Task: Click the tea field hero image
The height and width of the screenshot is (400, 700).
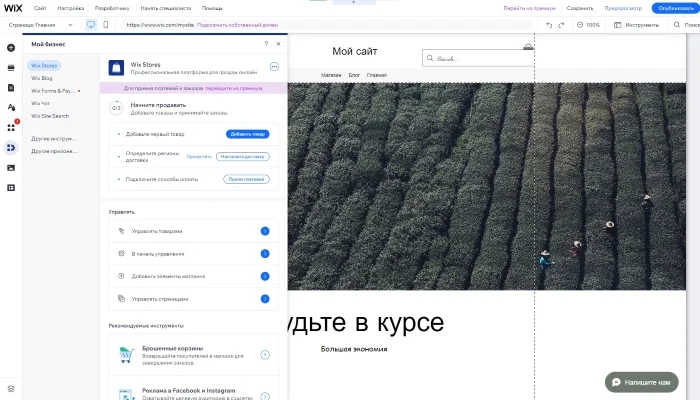Action: click(x=487, y=186)
